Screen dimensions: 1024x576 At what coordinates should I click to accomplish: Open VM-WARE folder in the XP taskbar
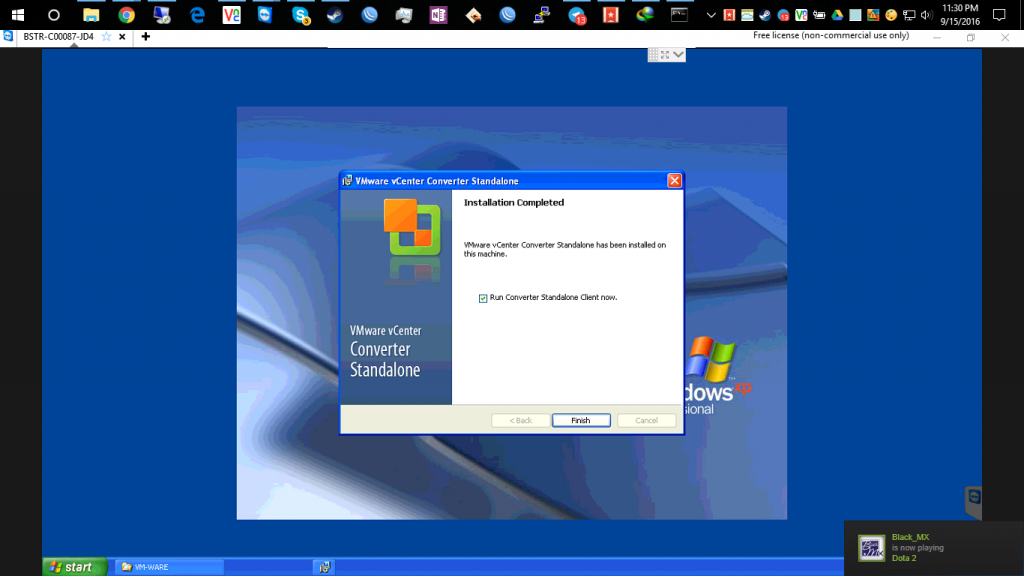click(169, 567)
